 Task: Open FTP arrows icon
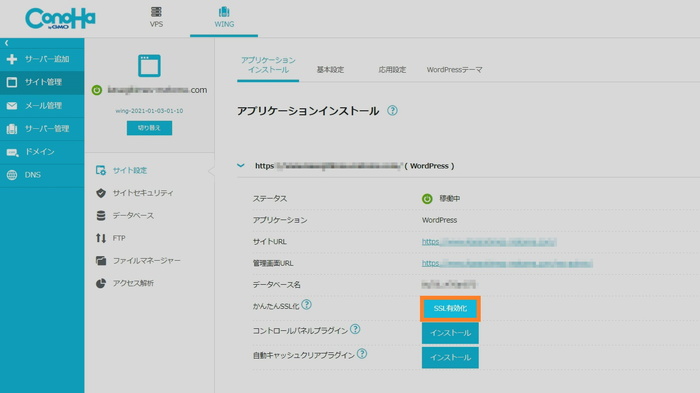(101, 238)
